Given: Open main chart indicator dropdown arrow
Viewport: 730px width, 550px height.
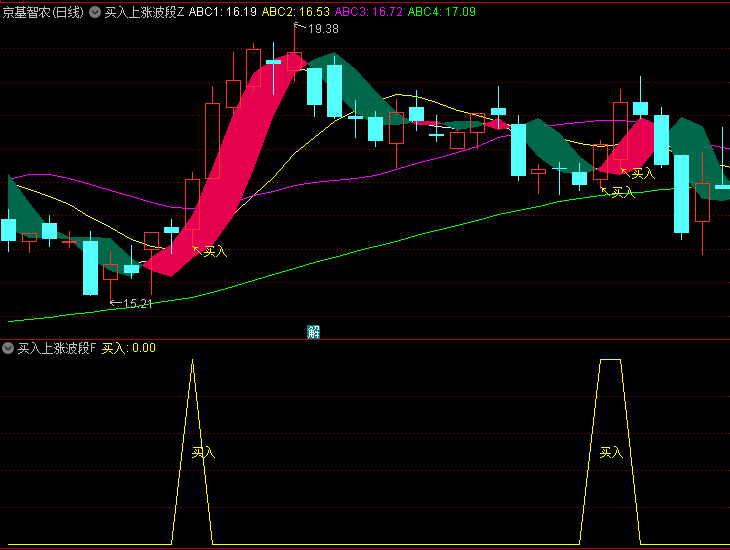Looking at the screenshot, I should (95, 12).
